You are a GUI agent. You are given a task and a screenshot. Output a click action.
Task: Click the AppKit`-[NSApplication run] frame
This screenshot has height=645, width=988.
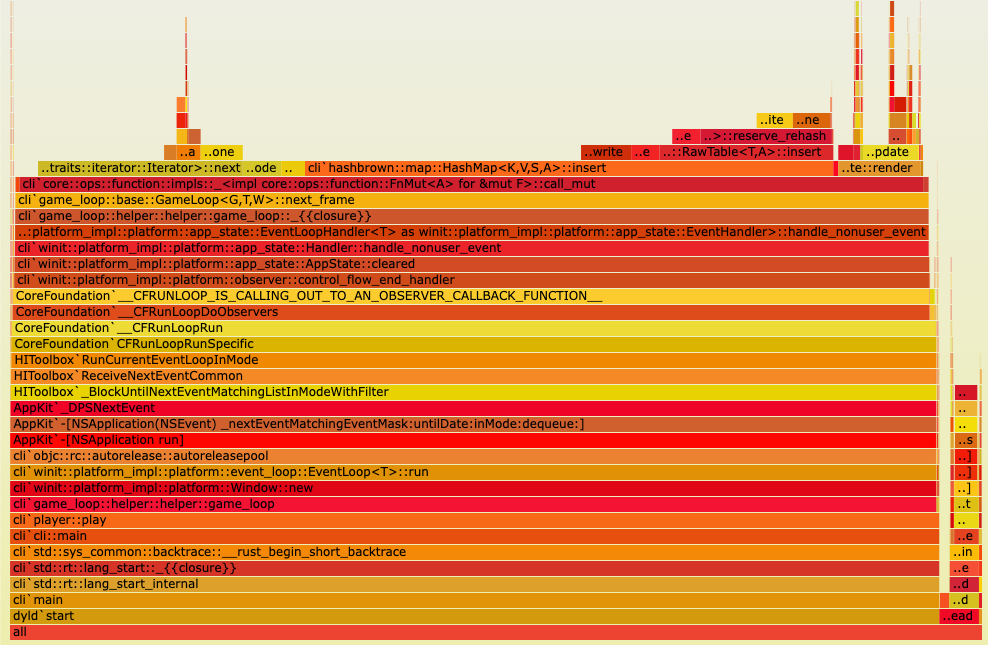(470, 439)
